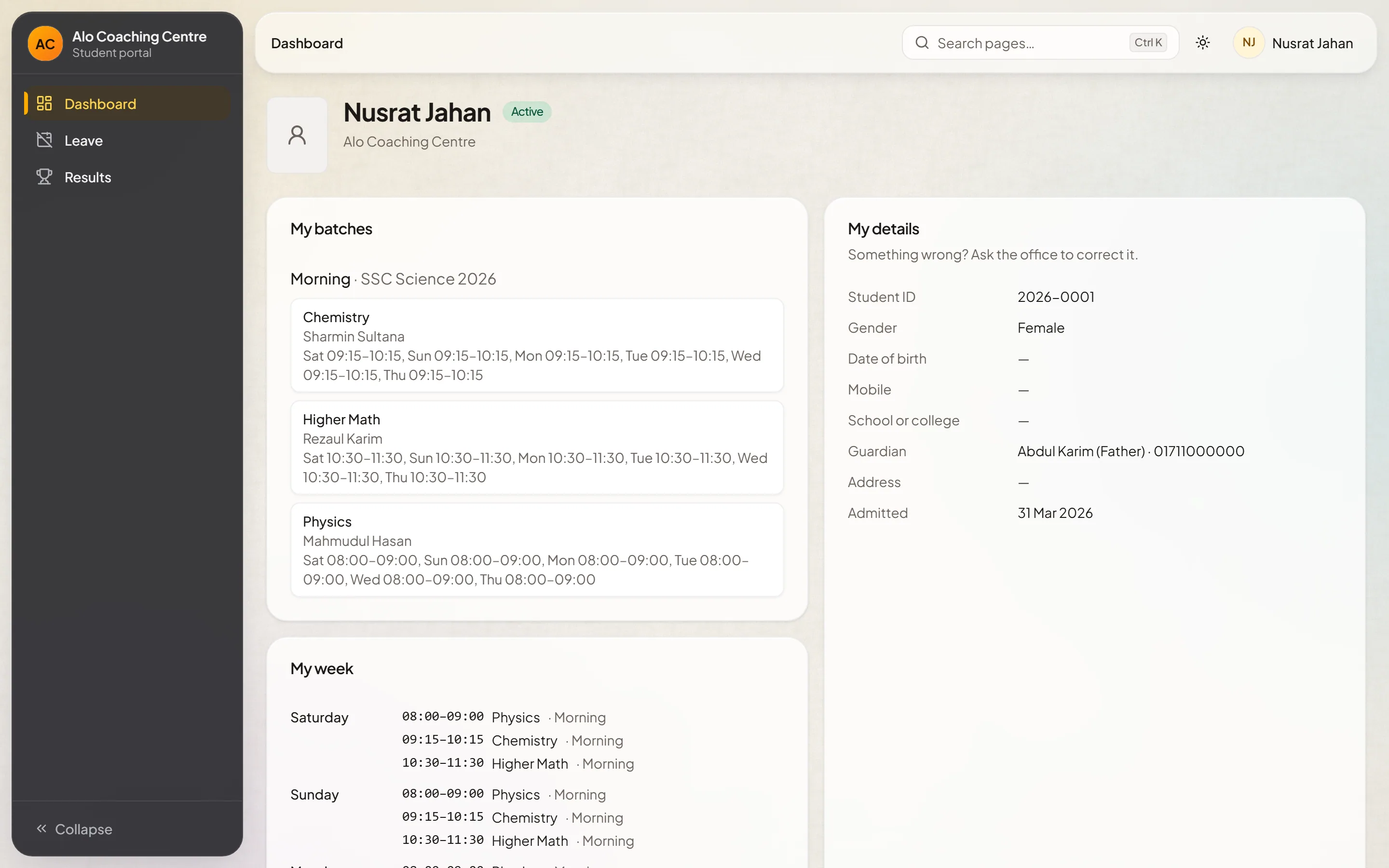The height and width of the screenshot is (868, 1389).
Task: Click the Date of birth label
Action: click(x=887, y=359)
